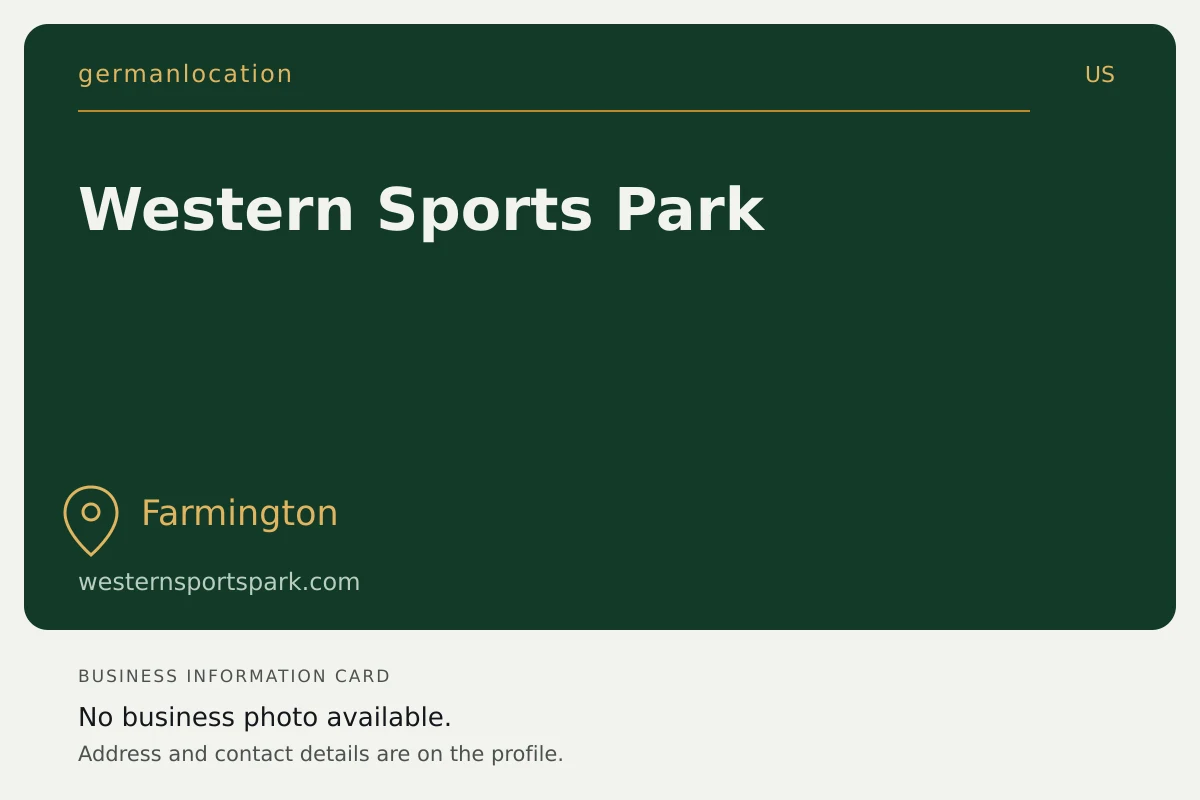Viewport: 1200px width, 800px height.
Task: Open the westernsportspark.com website link
Action: [219, 582]
